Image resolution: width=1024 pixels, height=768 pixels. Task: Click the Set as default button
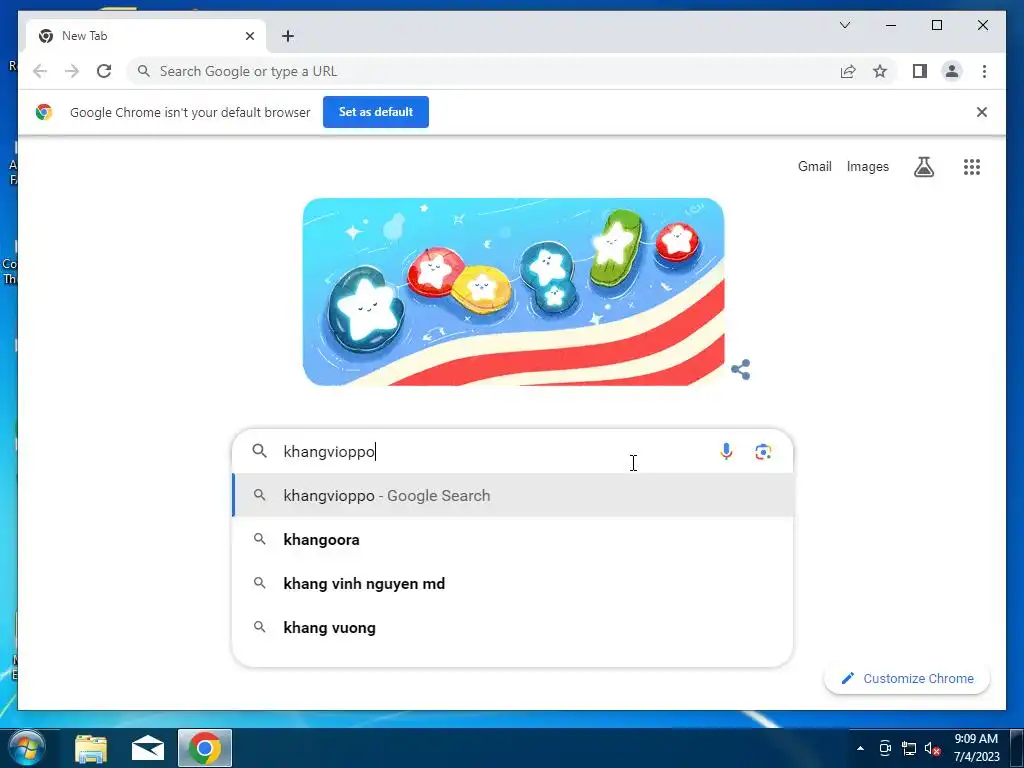click(376, 112)
